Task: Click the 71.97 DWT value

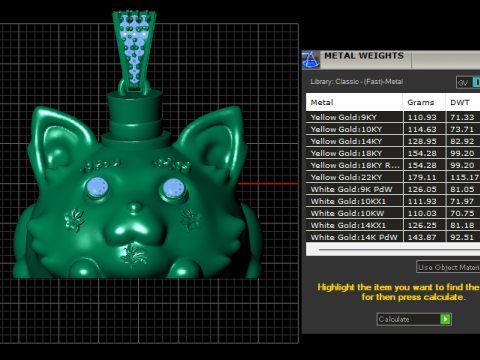Action: (x=462, y=201)
